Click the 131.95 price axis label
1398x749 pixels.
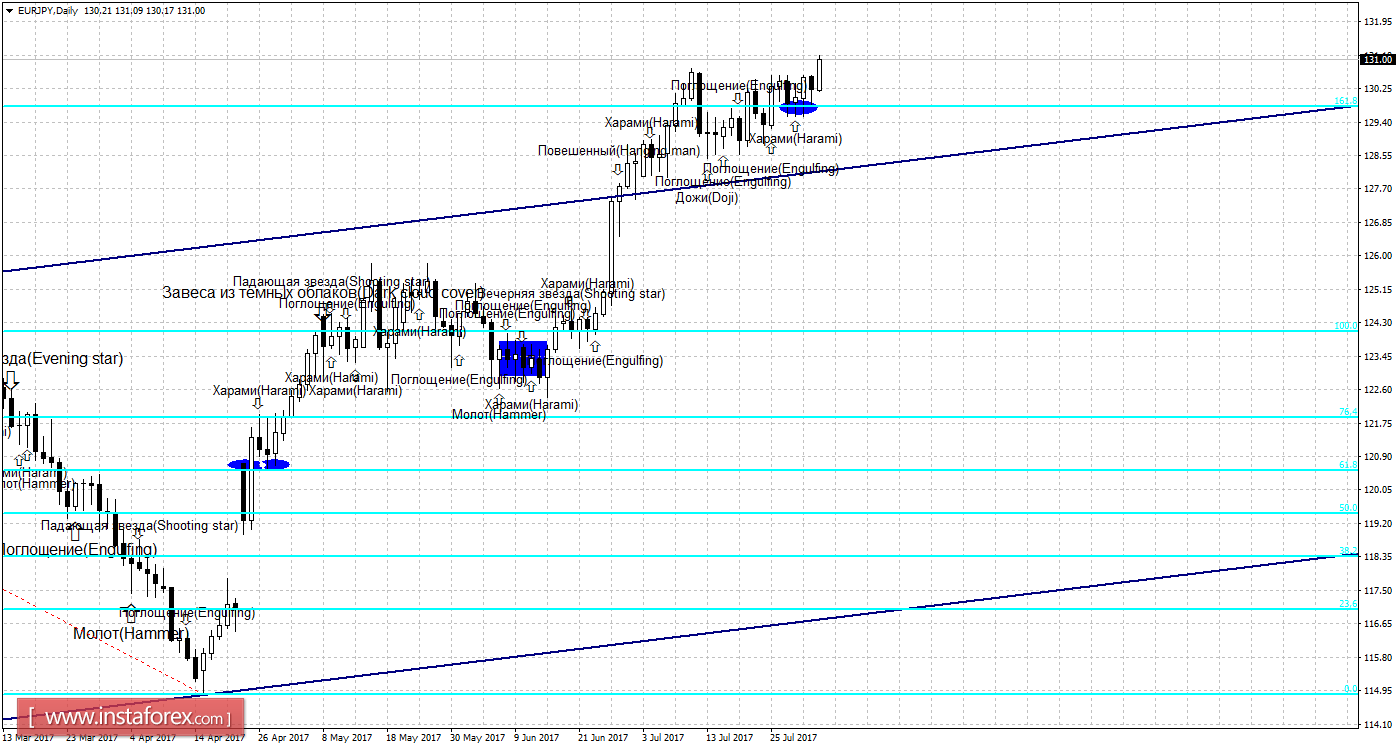[x=1377, y=21]
